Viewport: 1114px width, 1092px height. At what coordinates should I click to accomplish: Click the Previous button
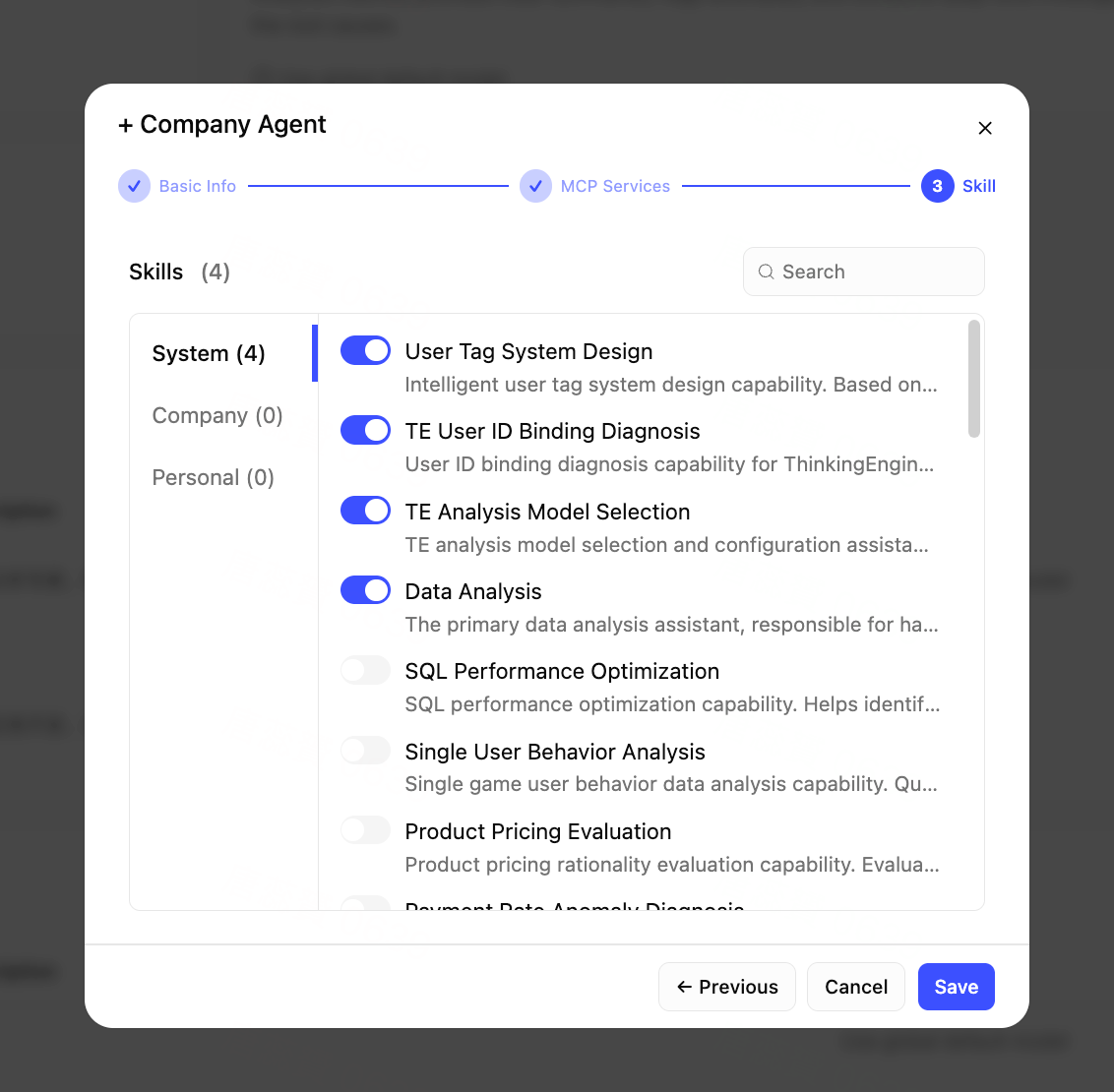click(727, 987)
